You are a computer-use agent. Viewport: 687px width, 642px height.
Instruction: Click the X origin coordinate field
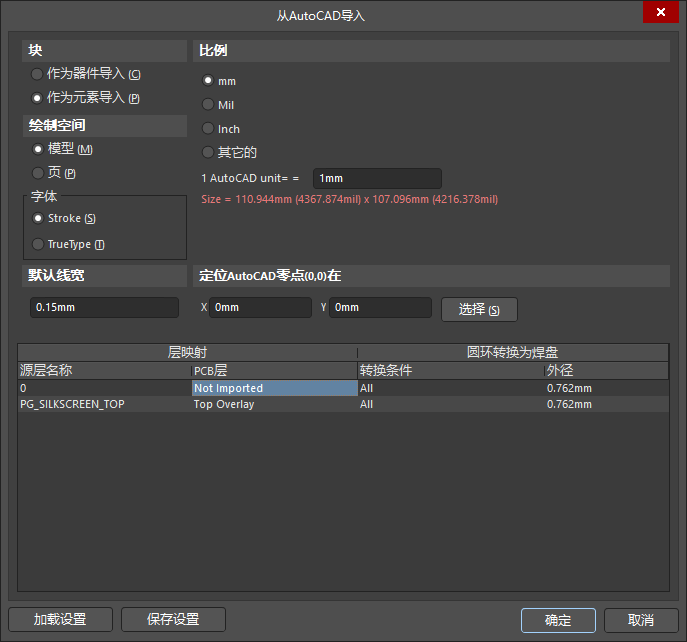click(x=260, y=307)
